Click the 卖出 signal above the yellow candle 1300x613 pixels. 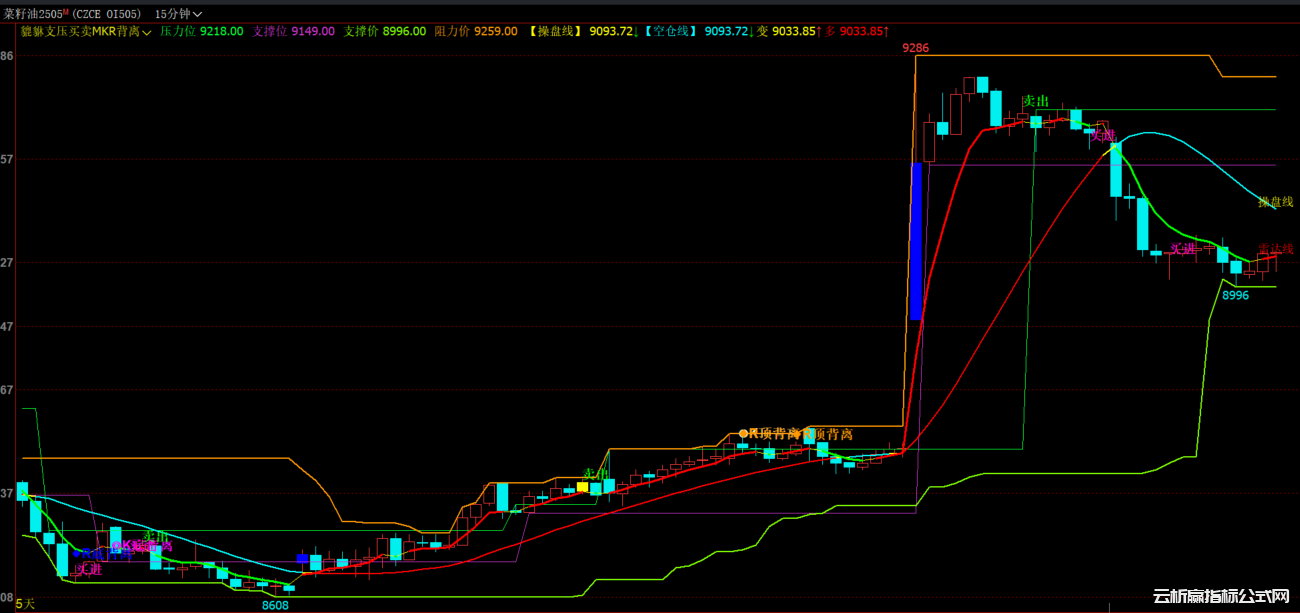[x=596, y=474]
